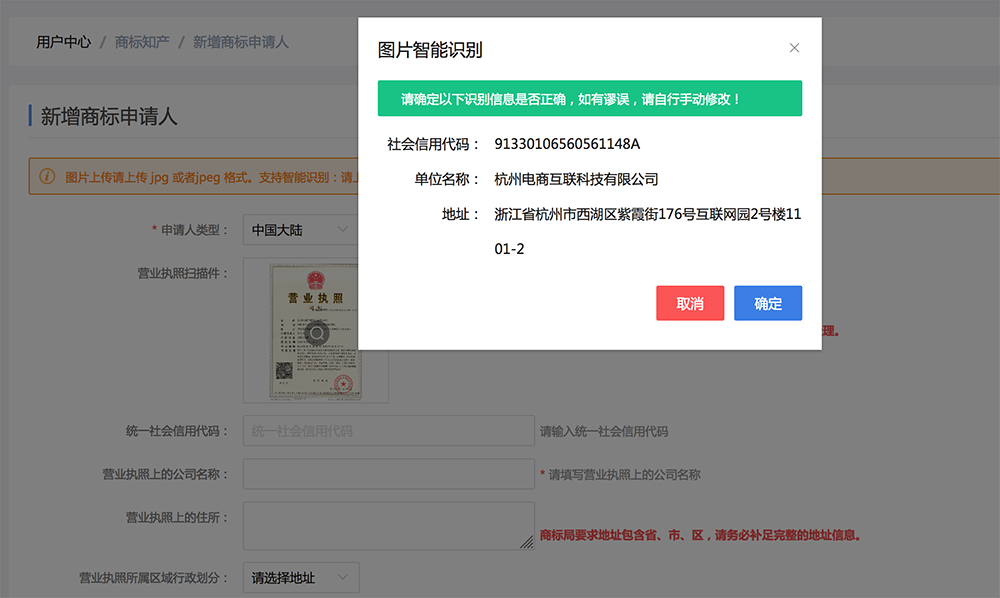
Task: Click the resize handle of the 住所 textarea
Action: coord(526,542)
